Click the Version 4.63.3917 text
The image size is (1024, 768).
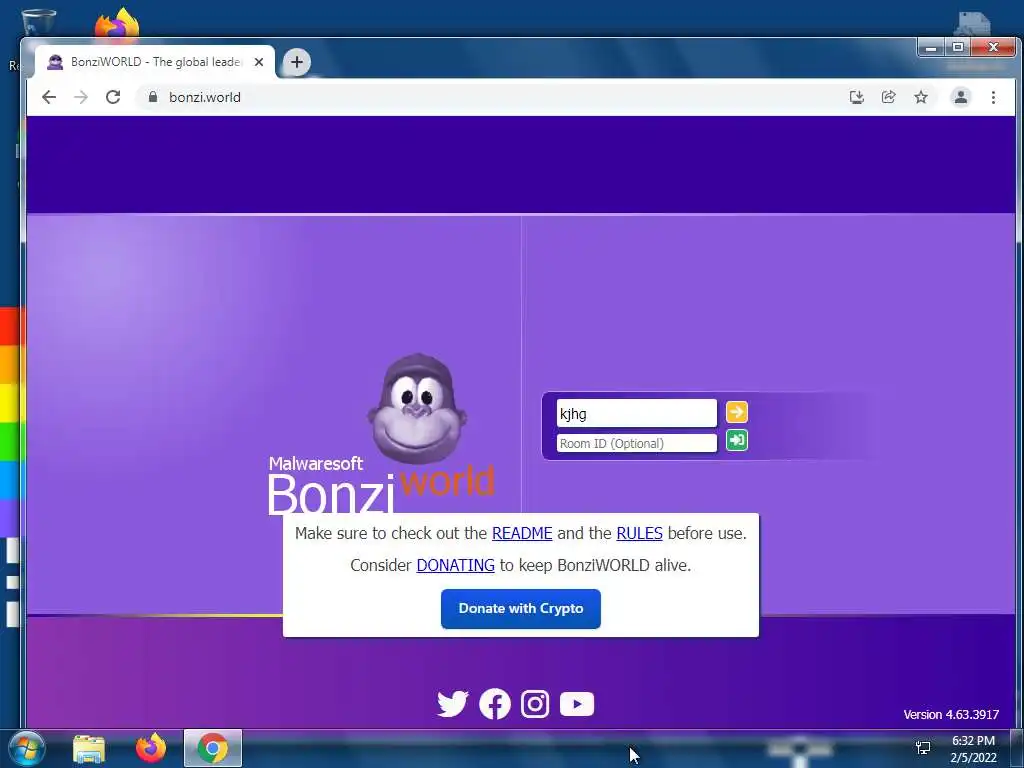(x=951, y=714)
